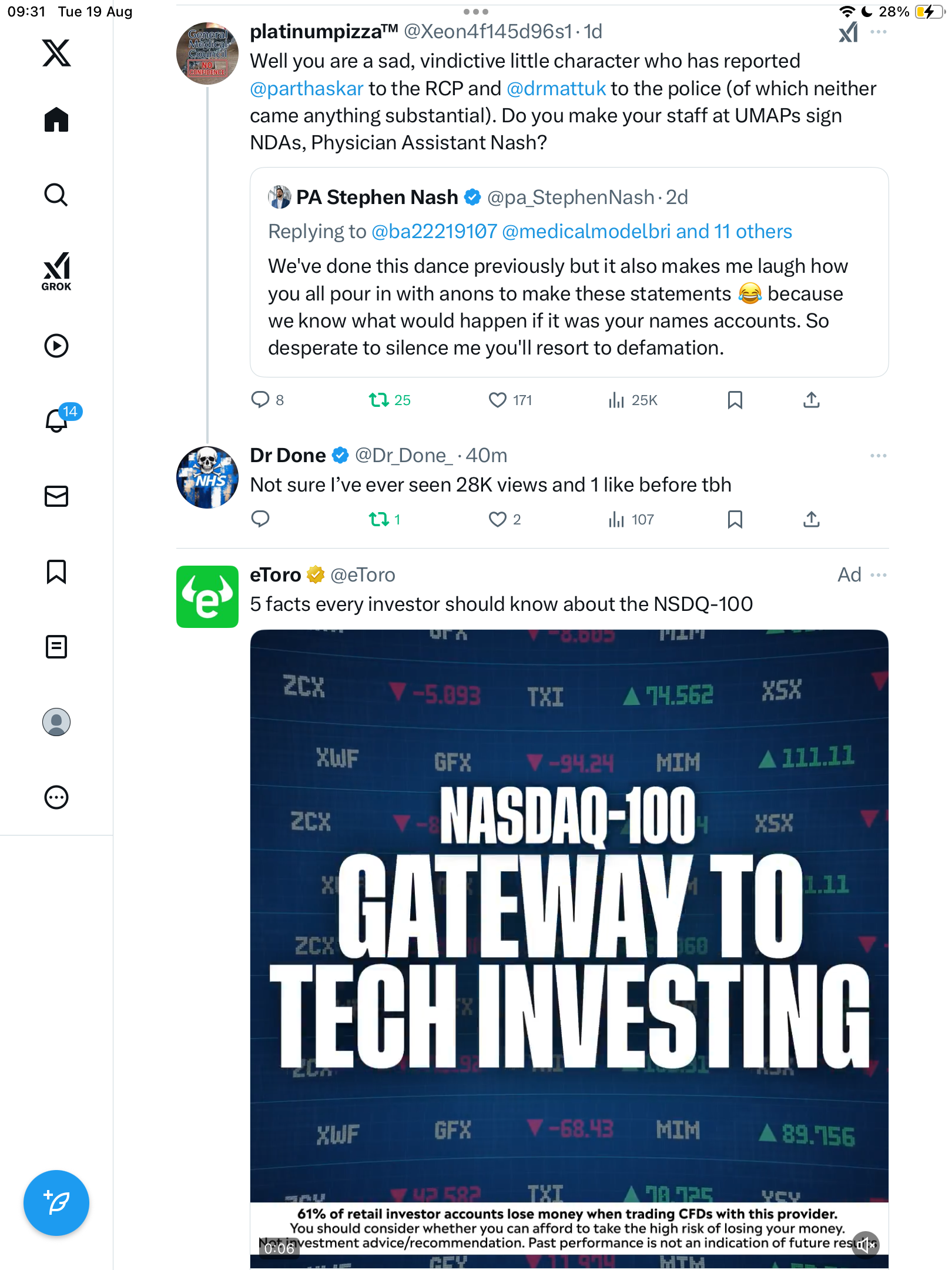Bookmark Dr Done's reply
Image resolution: width=952 pixels, height=1270 pixels.
(735, 520)
